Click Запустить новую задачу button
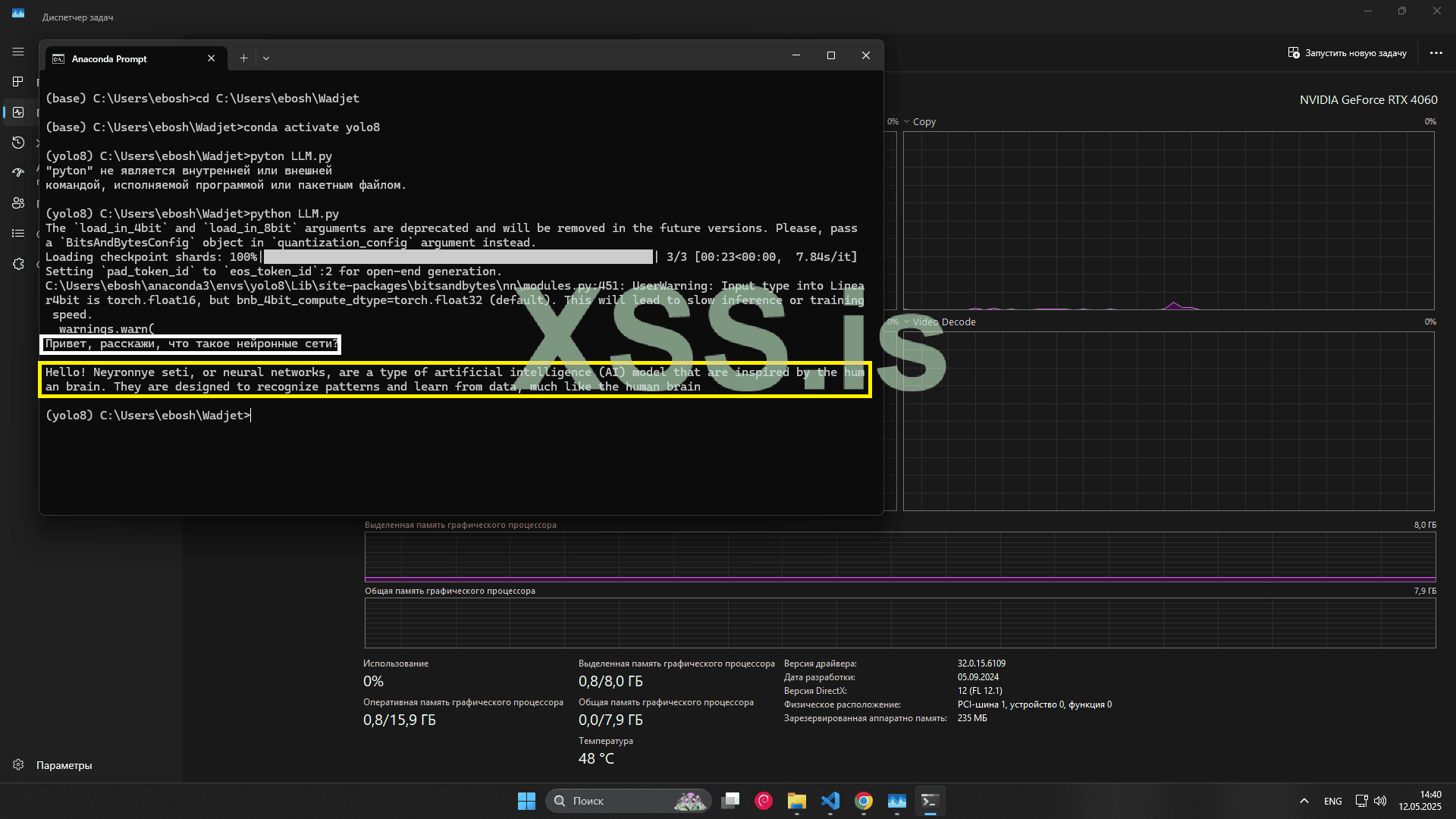The image size is (1456, 819). tap(1347, 53)
